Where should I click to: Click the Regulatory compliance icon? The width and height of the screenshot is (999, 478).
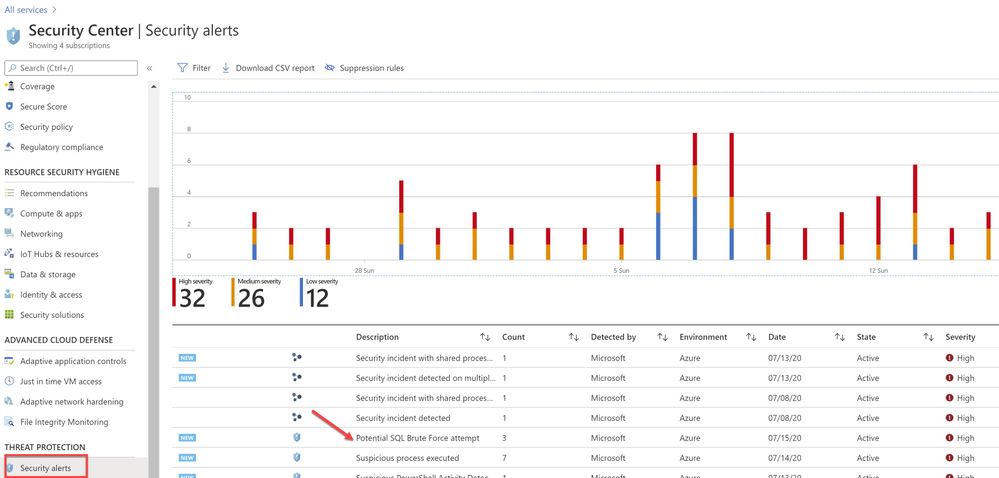pyautogui.click(x=9, y=147)
